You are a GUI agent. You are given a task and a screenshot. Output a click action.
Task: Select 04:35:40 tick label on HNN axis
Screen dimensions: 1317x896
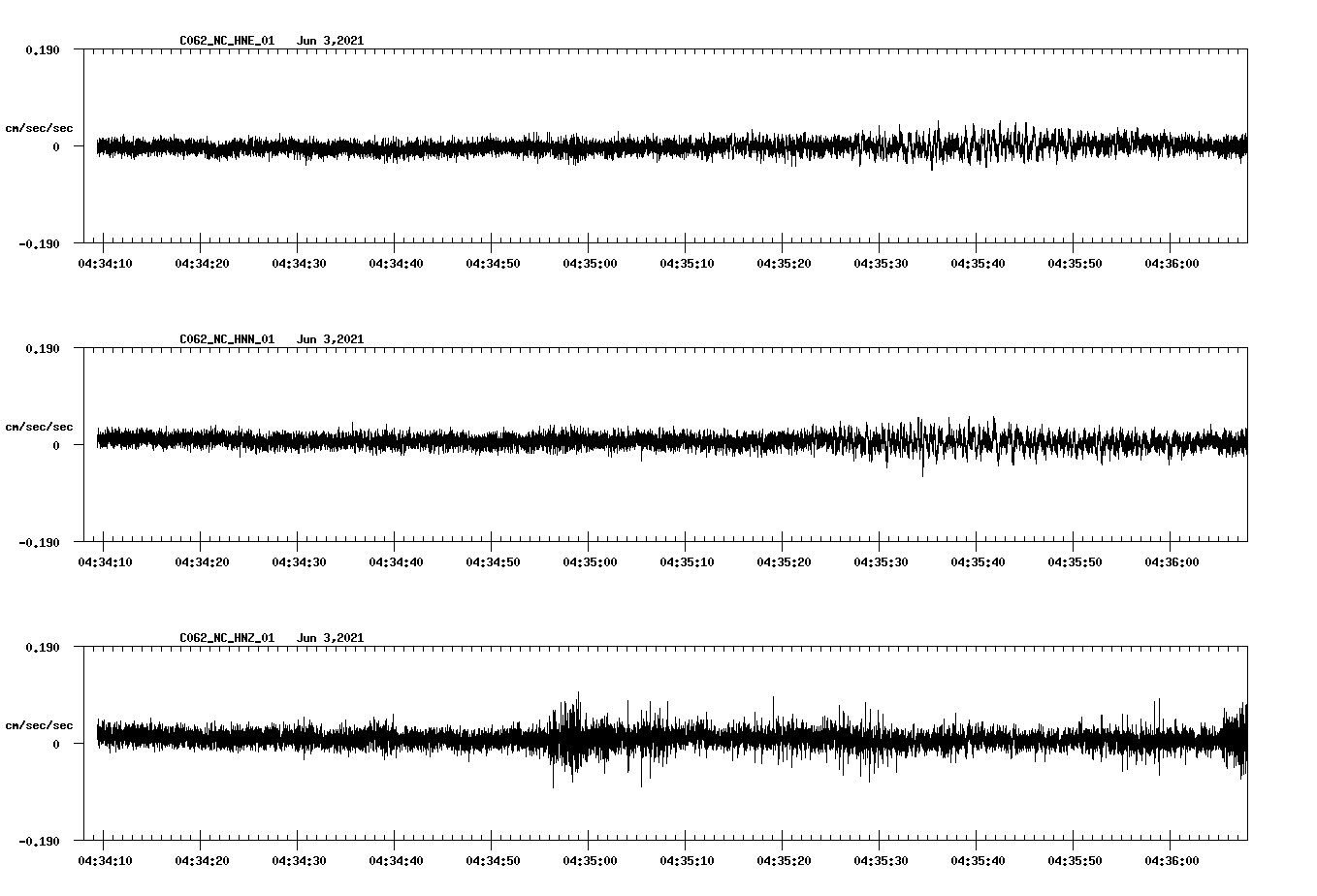[x=978, y=562]
